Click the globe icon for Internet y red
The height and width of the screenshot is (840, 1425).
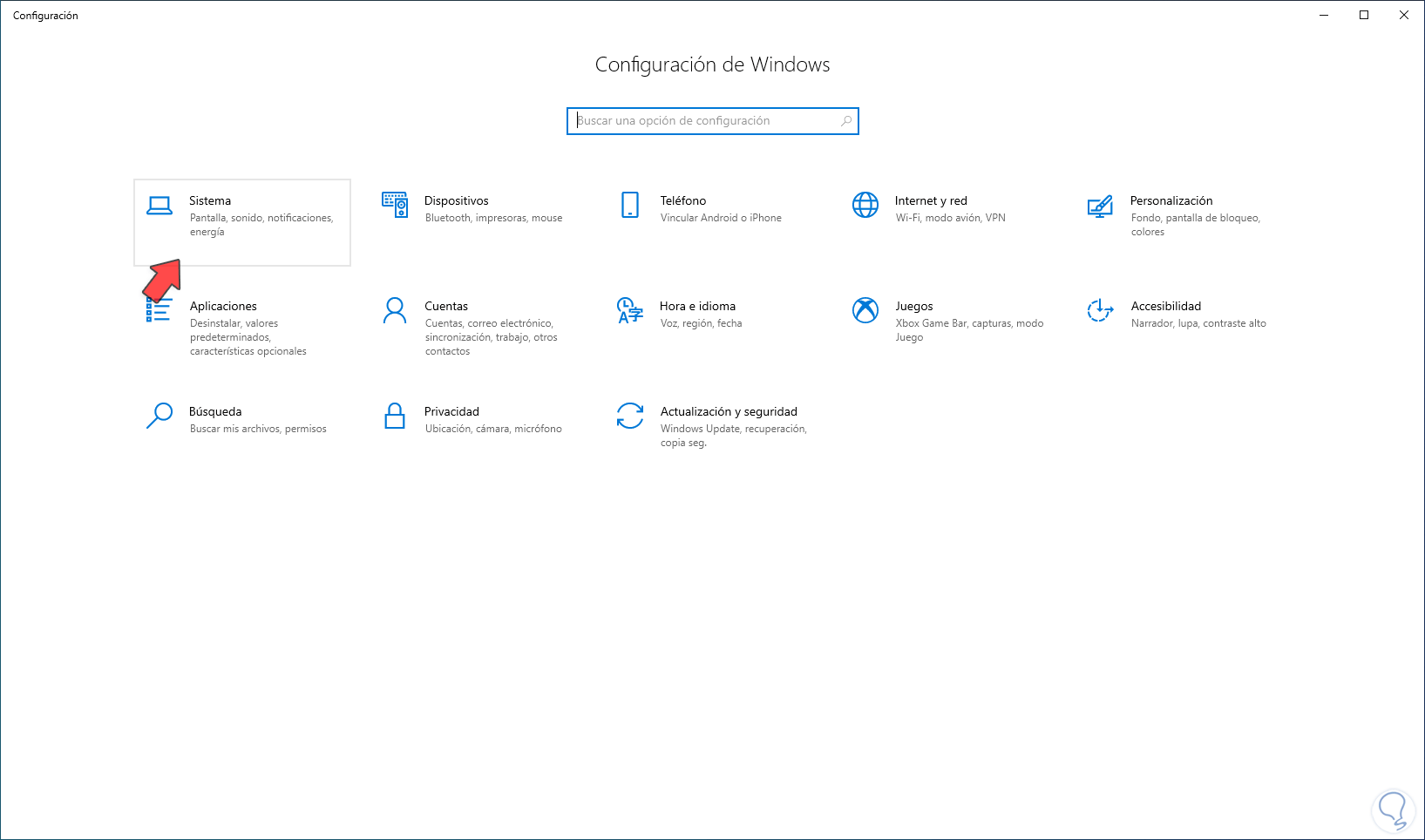pyautogui.click(x=865, y=205)
